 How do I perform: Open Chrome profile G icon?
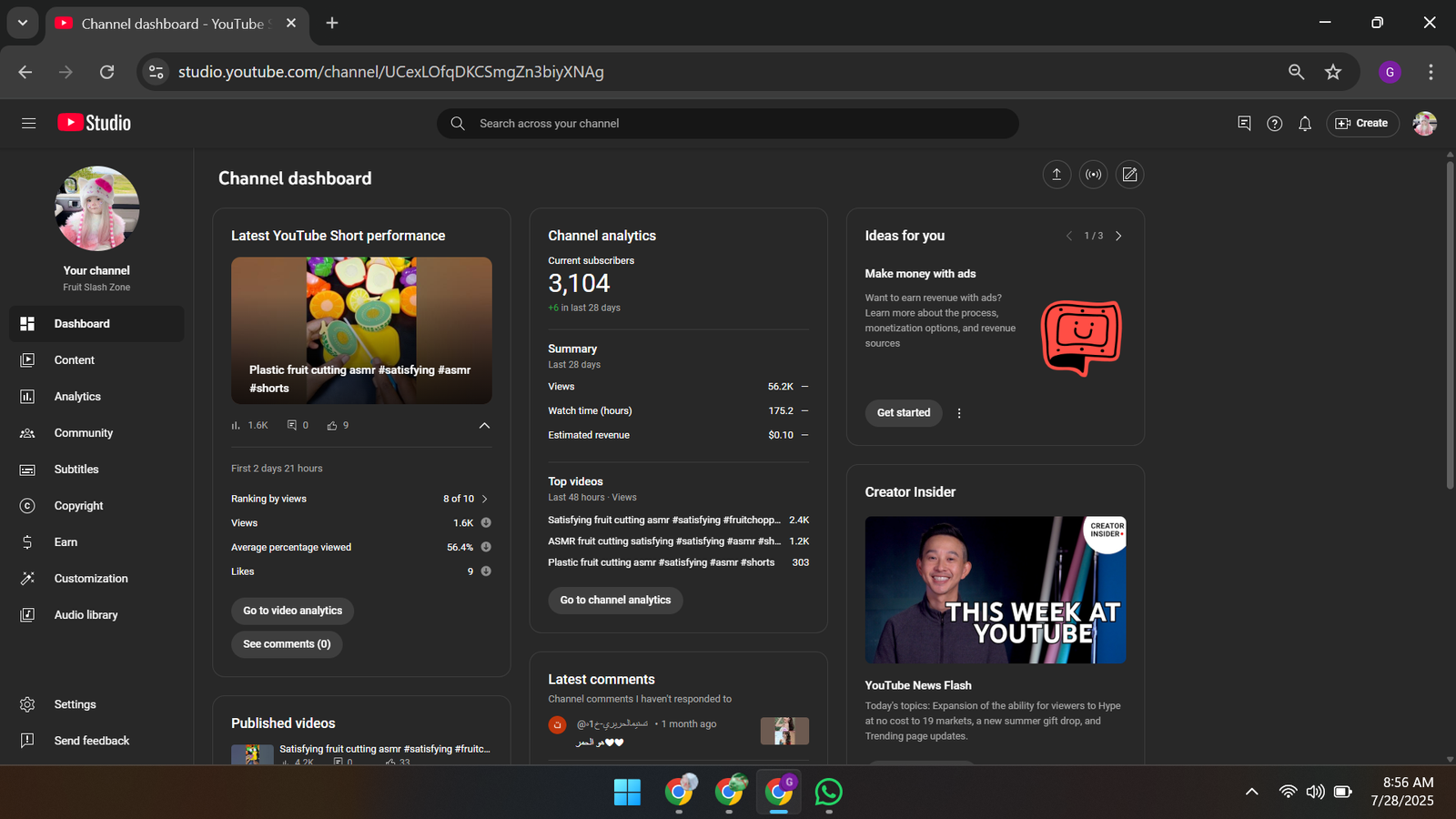point(1390,72)
